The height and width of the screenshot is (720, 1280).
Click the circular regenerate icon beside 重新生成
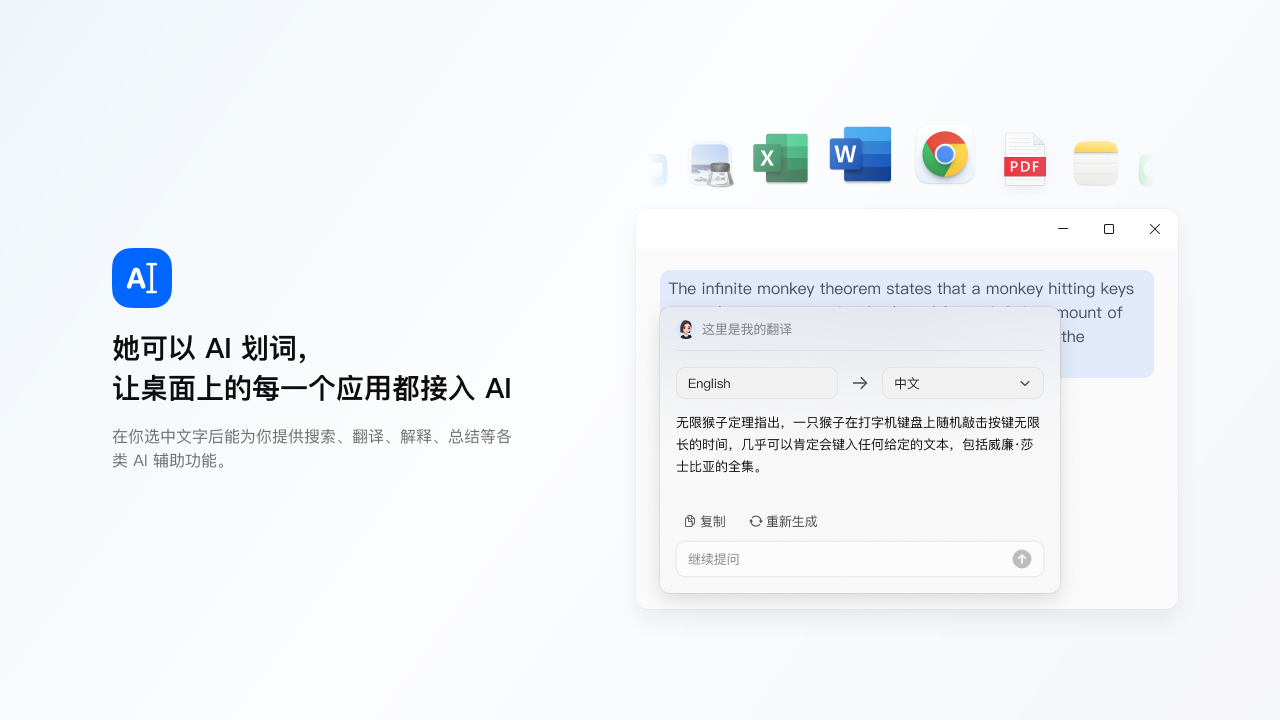(755, 521)
